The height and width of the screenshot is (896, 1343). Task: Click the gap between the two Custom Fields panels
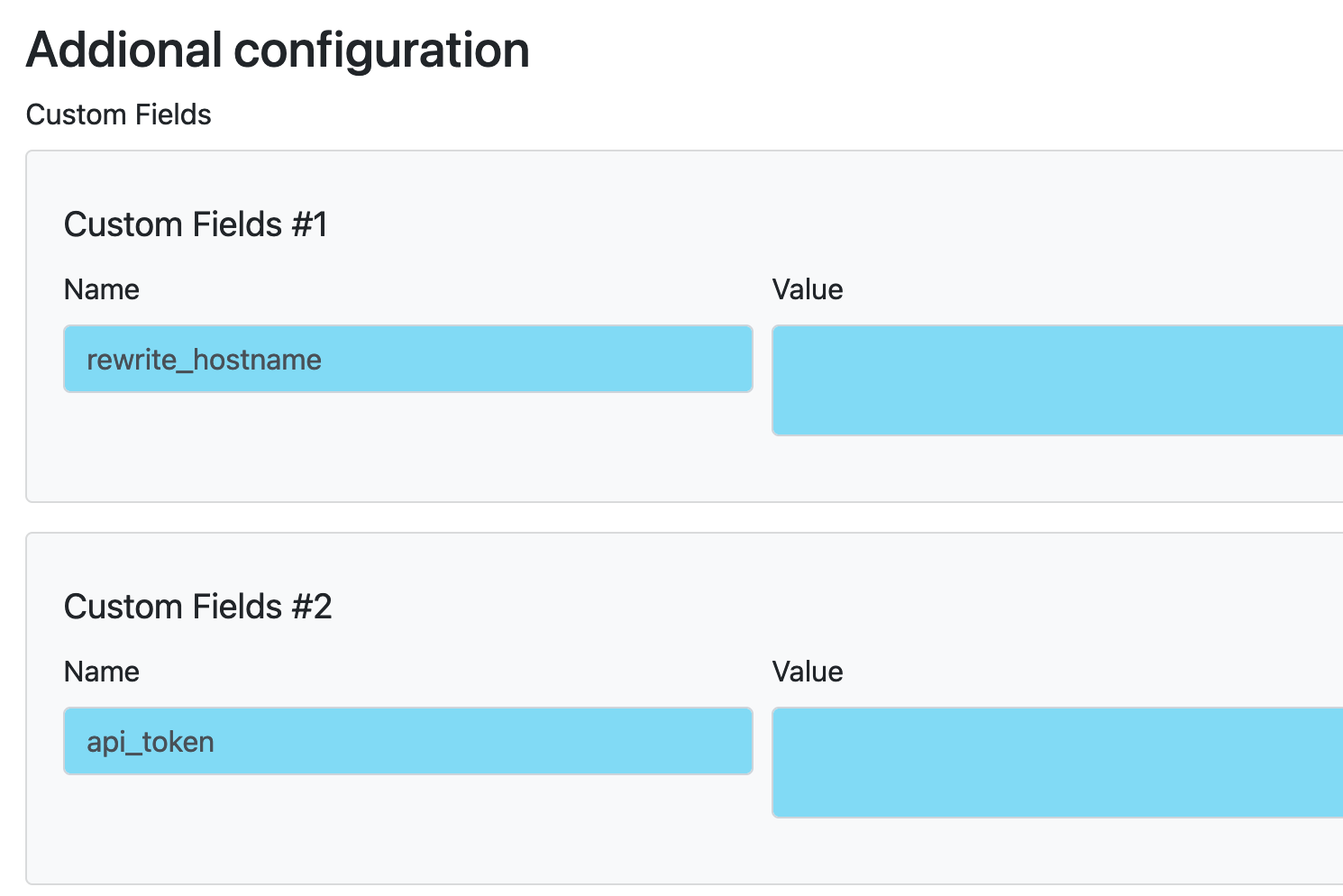pos(631,517)
